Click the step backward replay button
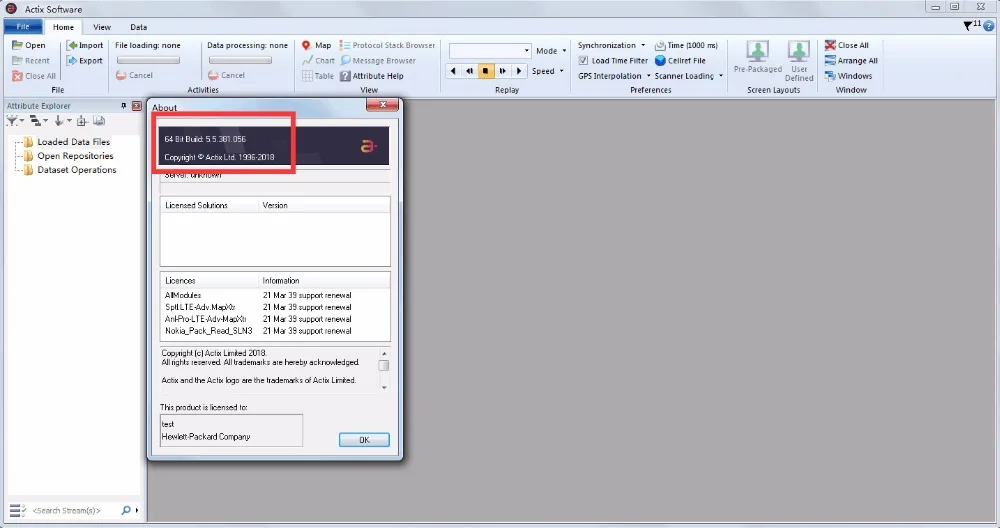Screen dimensions: 1000x528 tap(469, 71)
